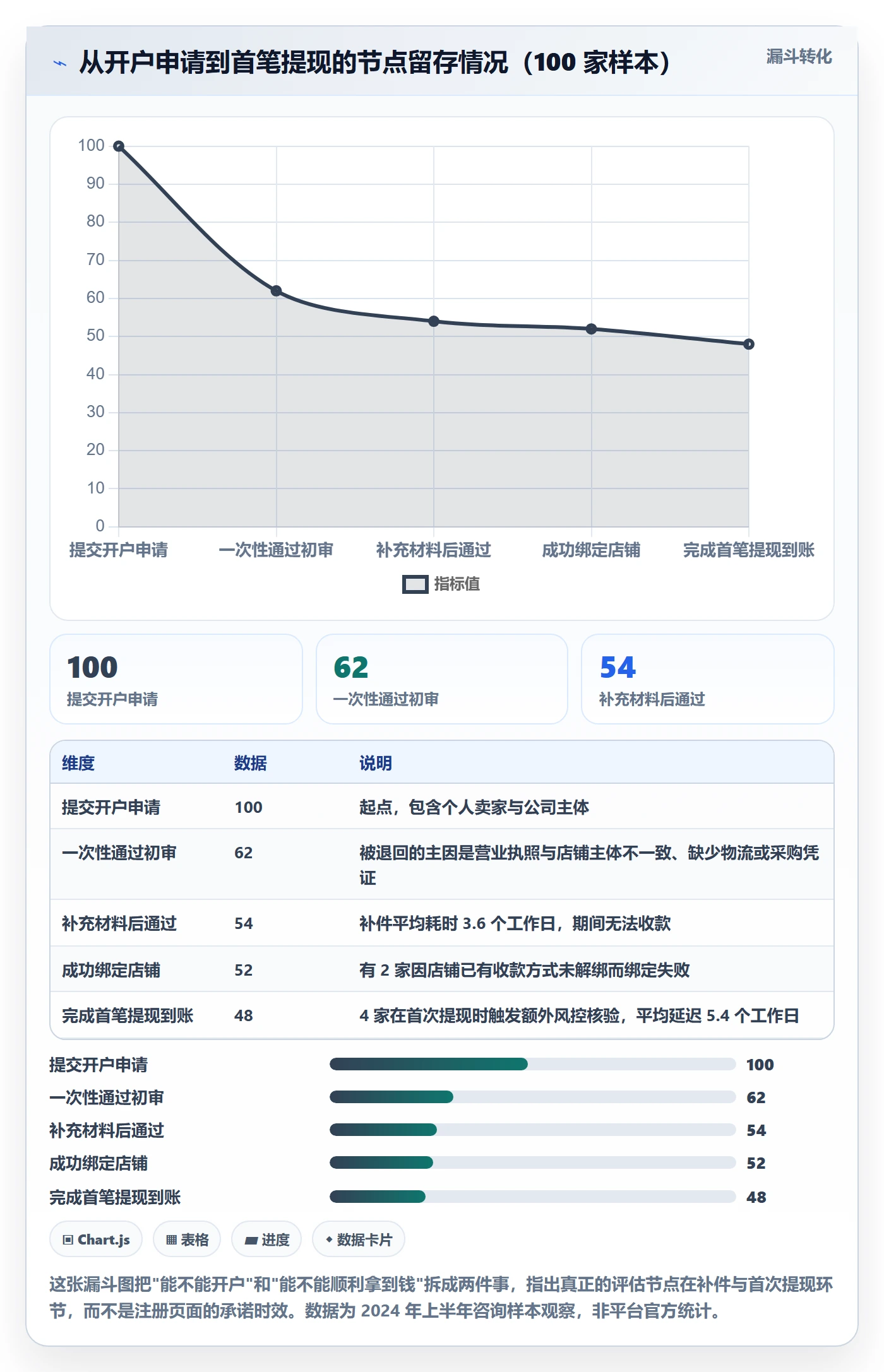The image size is (884, 1372).
Task: Click table value 54 in 数据 column
Action: [244, 924]
